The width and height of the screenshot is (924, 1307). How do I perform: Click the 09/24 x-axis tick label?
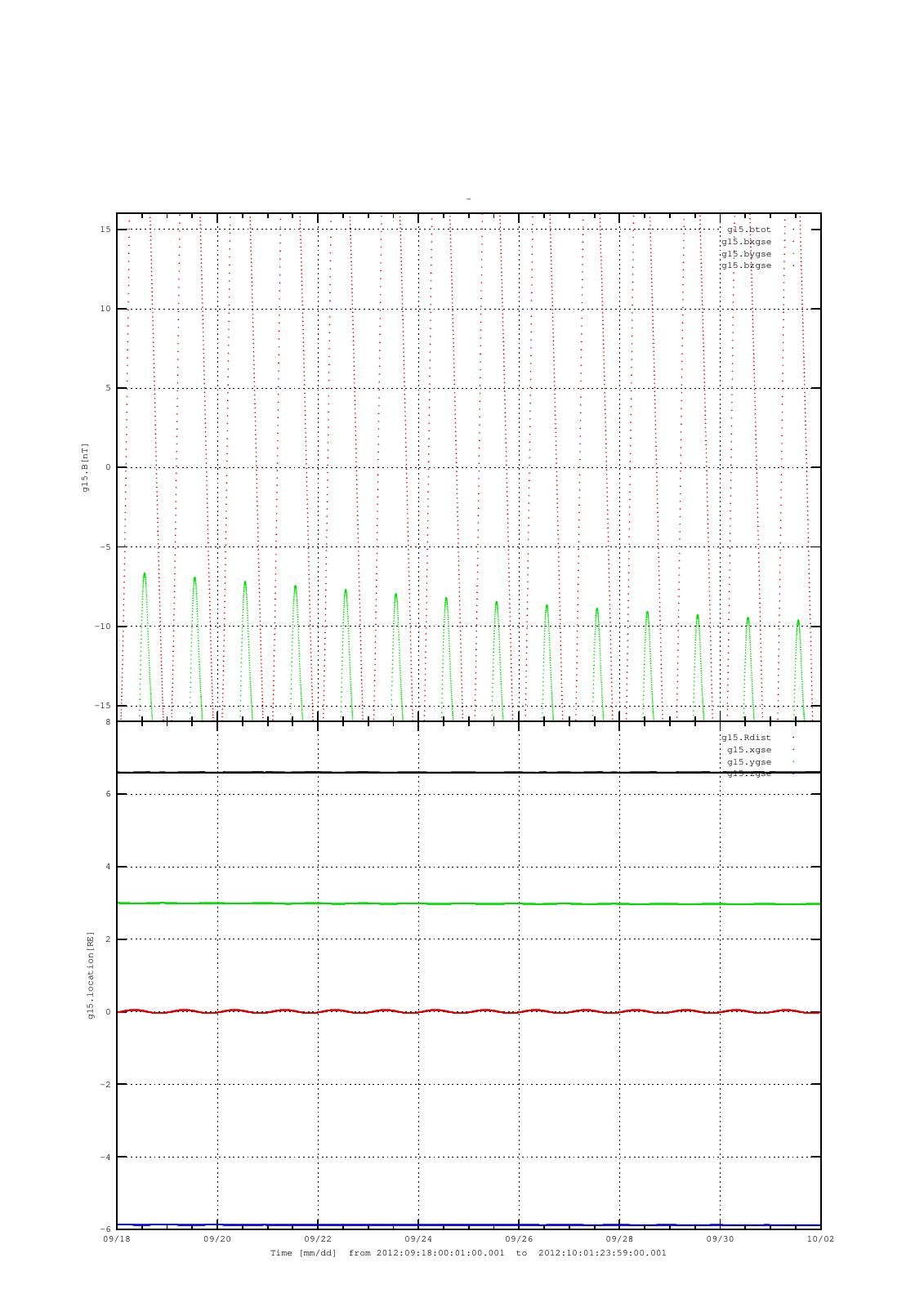[417, 1238]
